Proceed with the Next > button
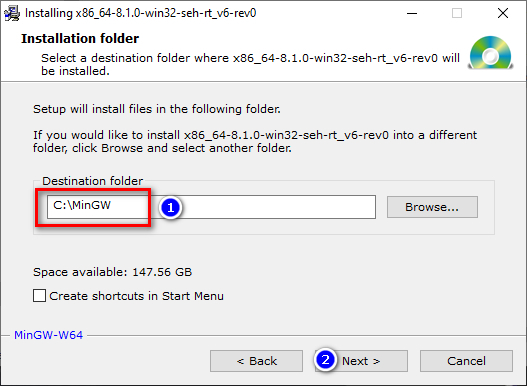 point(361,361)
